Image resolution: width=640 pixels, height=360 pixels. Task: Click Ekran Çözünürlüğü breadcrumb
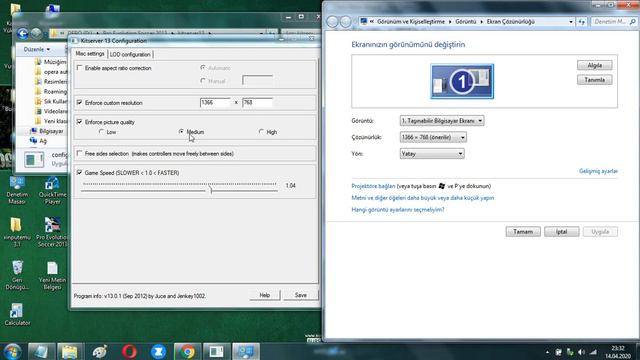pos(511,22)
